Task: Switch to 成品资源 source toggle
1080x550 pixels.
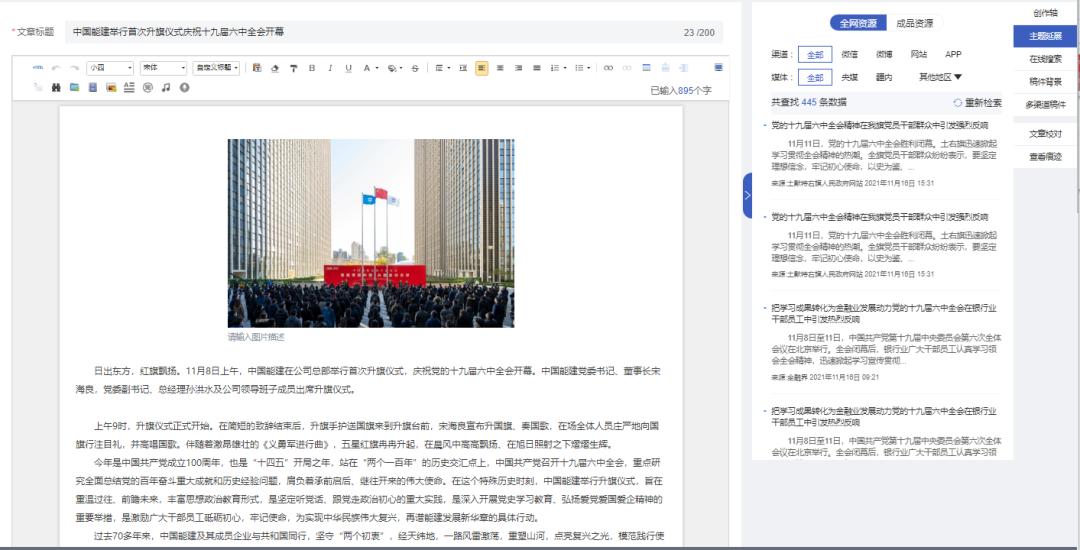Action: pos(914,23)
